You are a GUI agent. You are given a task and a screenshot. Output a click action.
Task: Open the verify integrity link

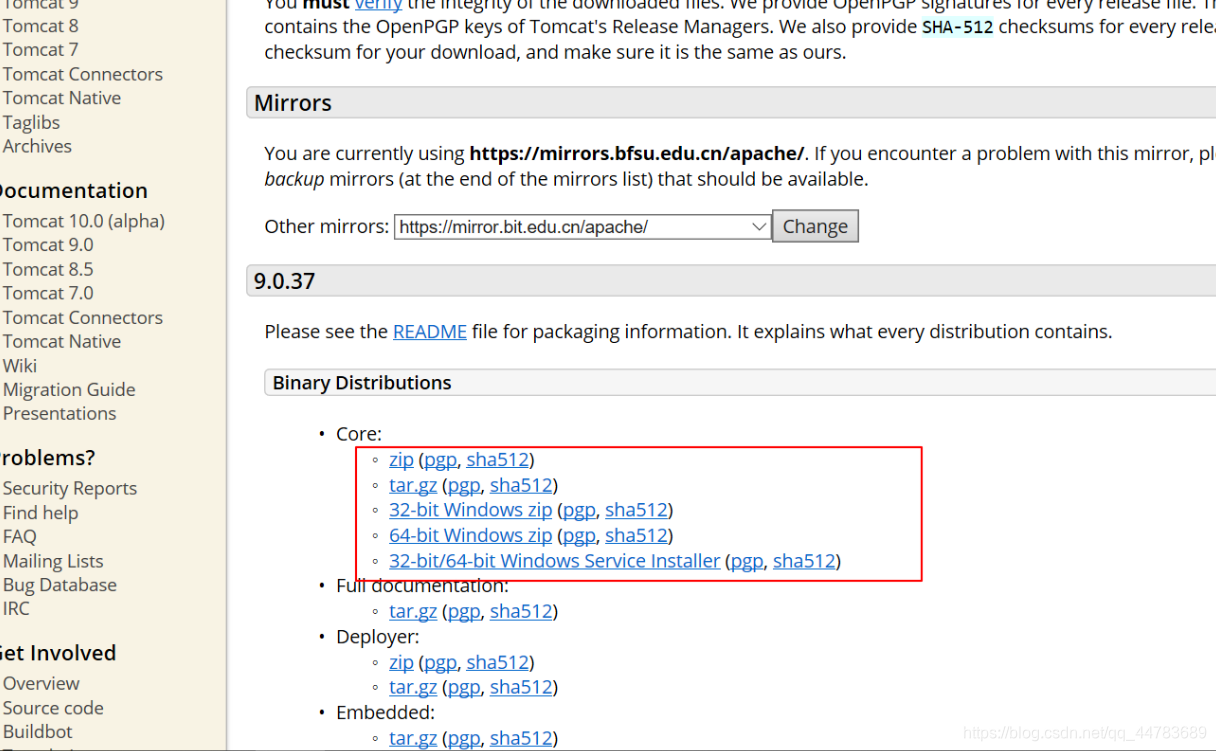click(x=378, y=5)
